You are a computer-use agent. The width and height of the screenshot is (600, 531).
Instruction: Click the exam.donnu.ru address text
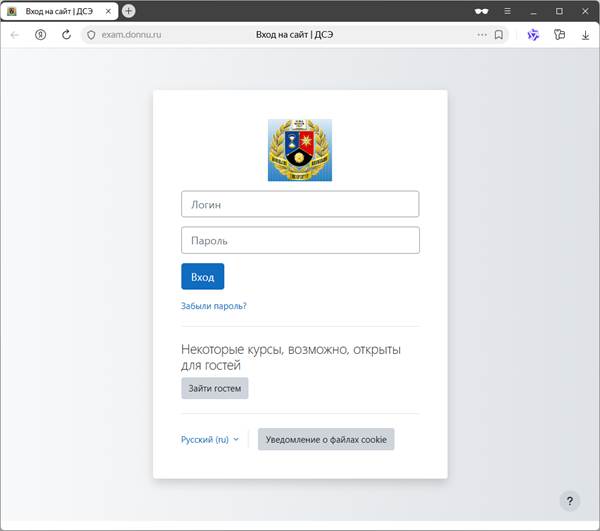131,35
